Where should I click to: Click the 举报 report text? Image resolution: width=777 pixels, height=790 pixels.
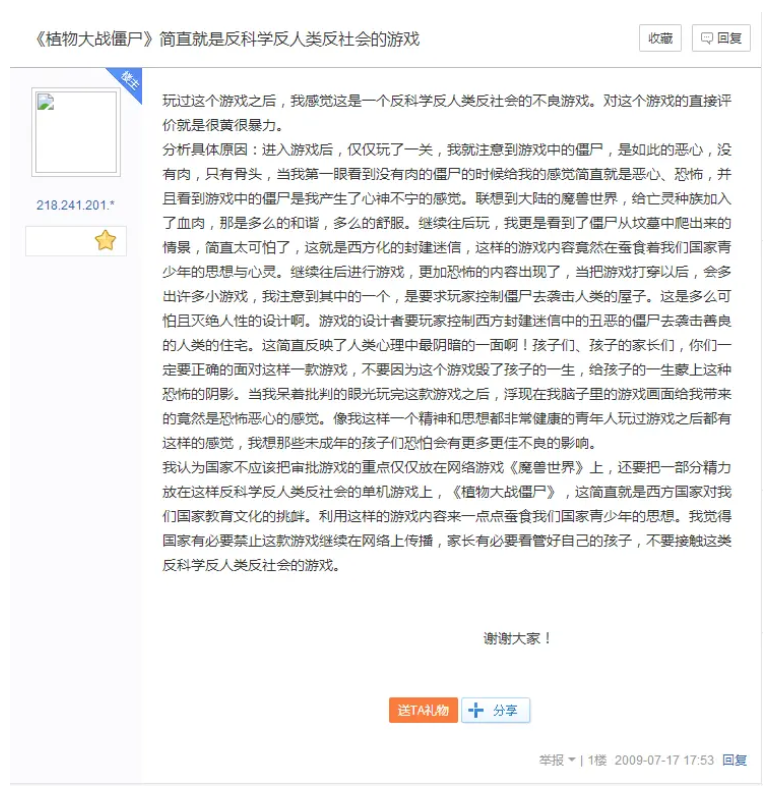point(551,760)
